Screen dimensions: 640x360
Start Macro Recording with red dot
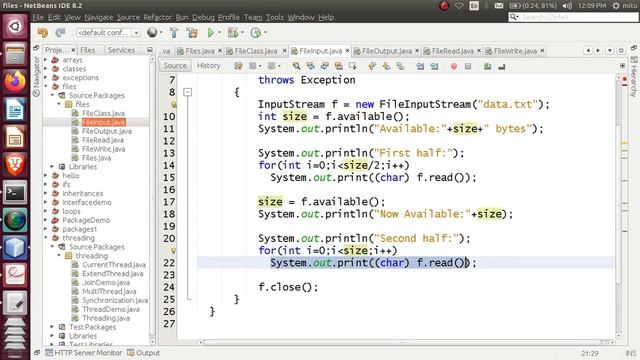point(454,66)
